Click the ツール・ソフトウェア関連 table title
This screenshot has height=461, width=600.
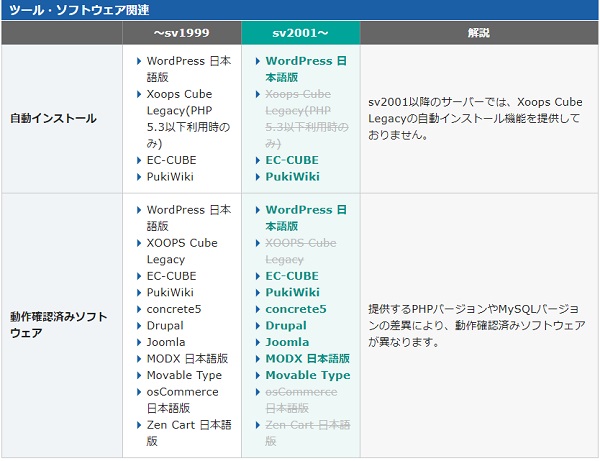click(79, 10)
